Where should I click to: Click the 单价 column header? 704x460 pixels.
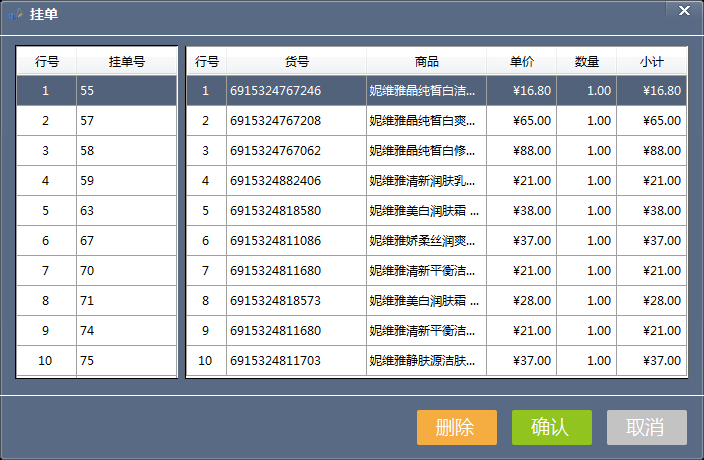[x=521, y=62]
